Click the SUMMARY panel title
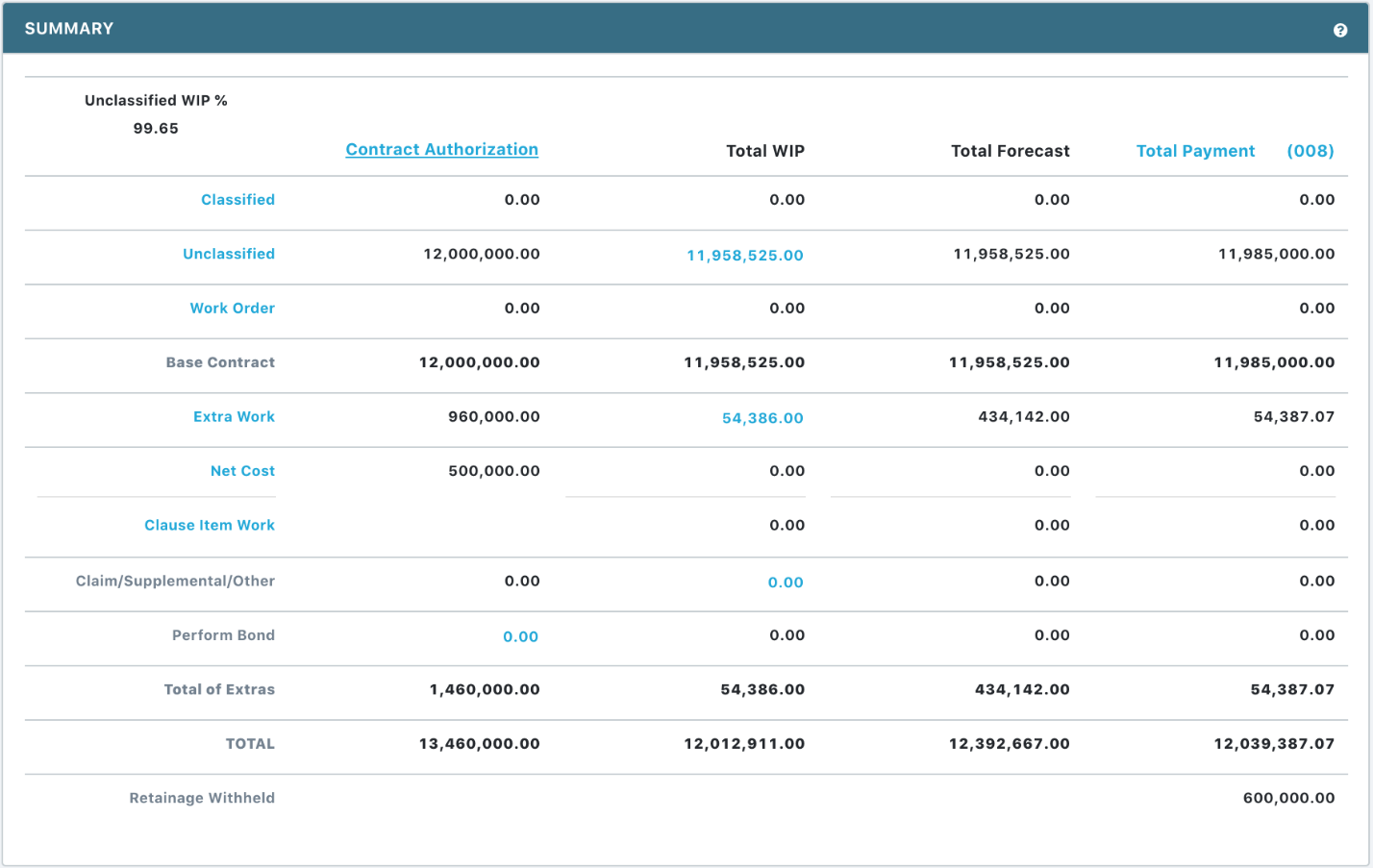Viewport: 1373px width, 868px height. pyautogui.click(x=69, y=29)
